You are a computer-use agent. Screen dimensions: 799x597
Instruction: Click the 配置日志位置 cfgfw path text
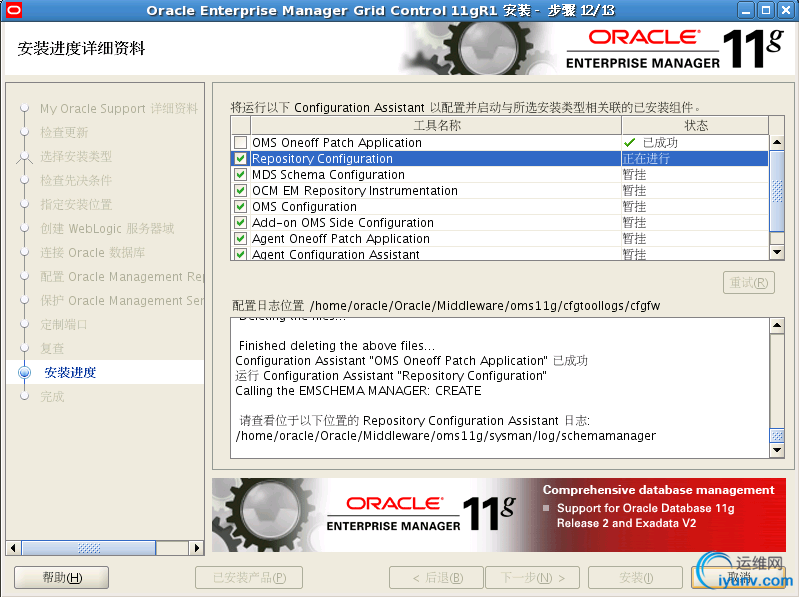point(485,306)
